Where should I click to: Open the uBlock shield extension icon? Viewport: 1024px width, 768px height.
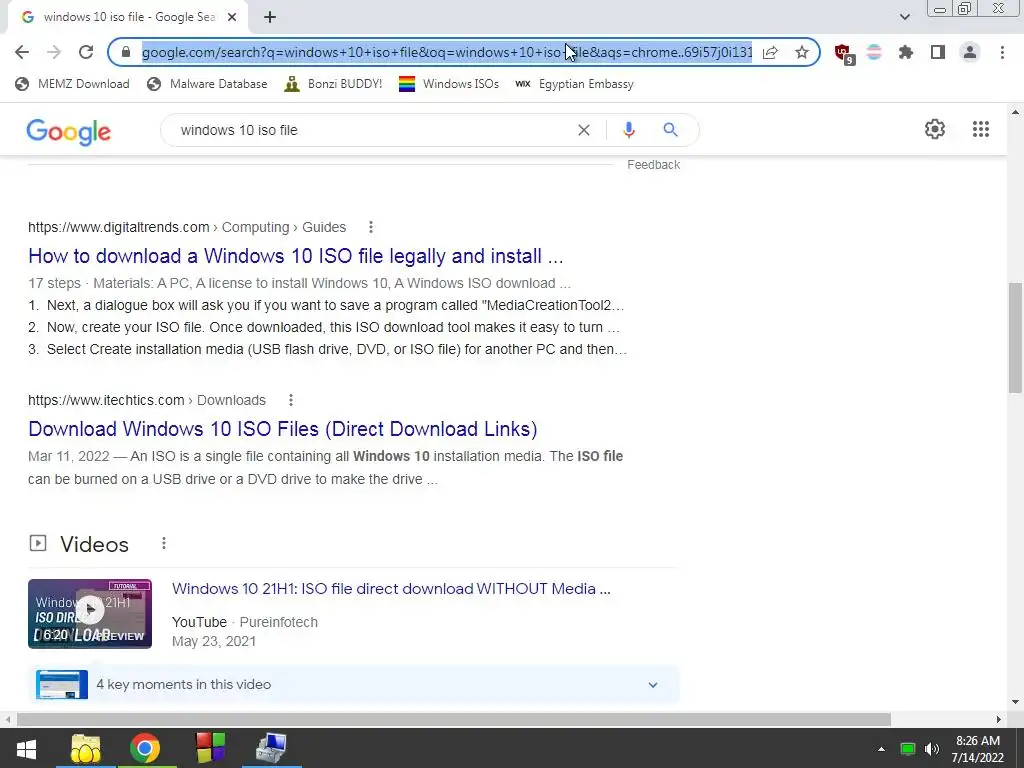click(844, 53)
